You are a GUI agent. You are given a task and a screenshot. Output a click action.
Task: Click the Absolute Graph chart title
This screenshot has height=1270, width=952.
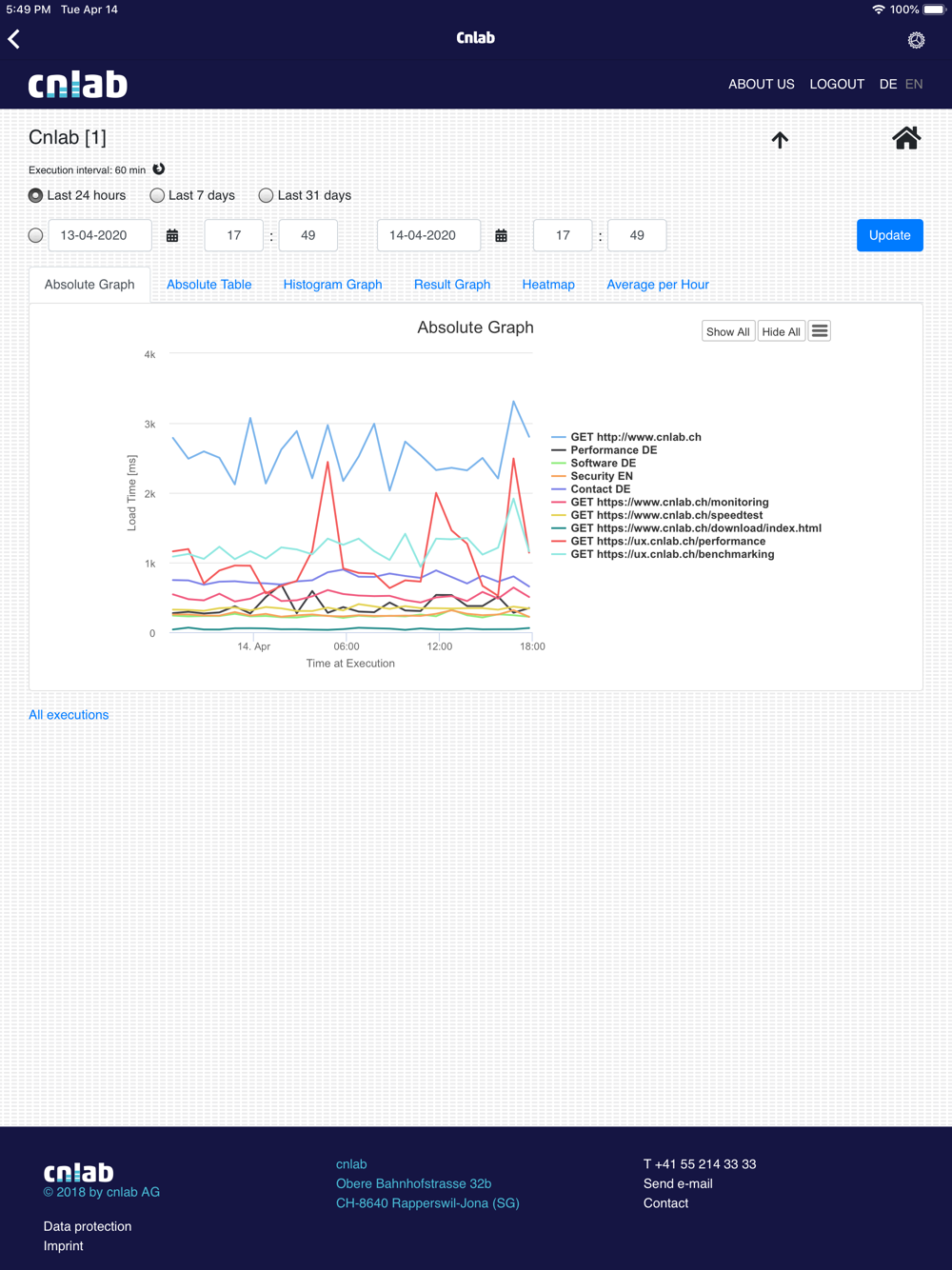(x=475, y=327)
